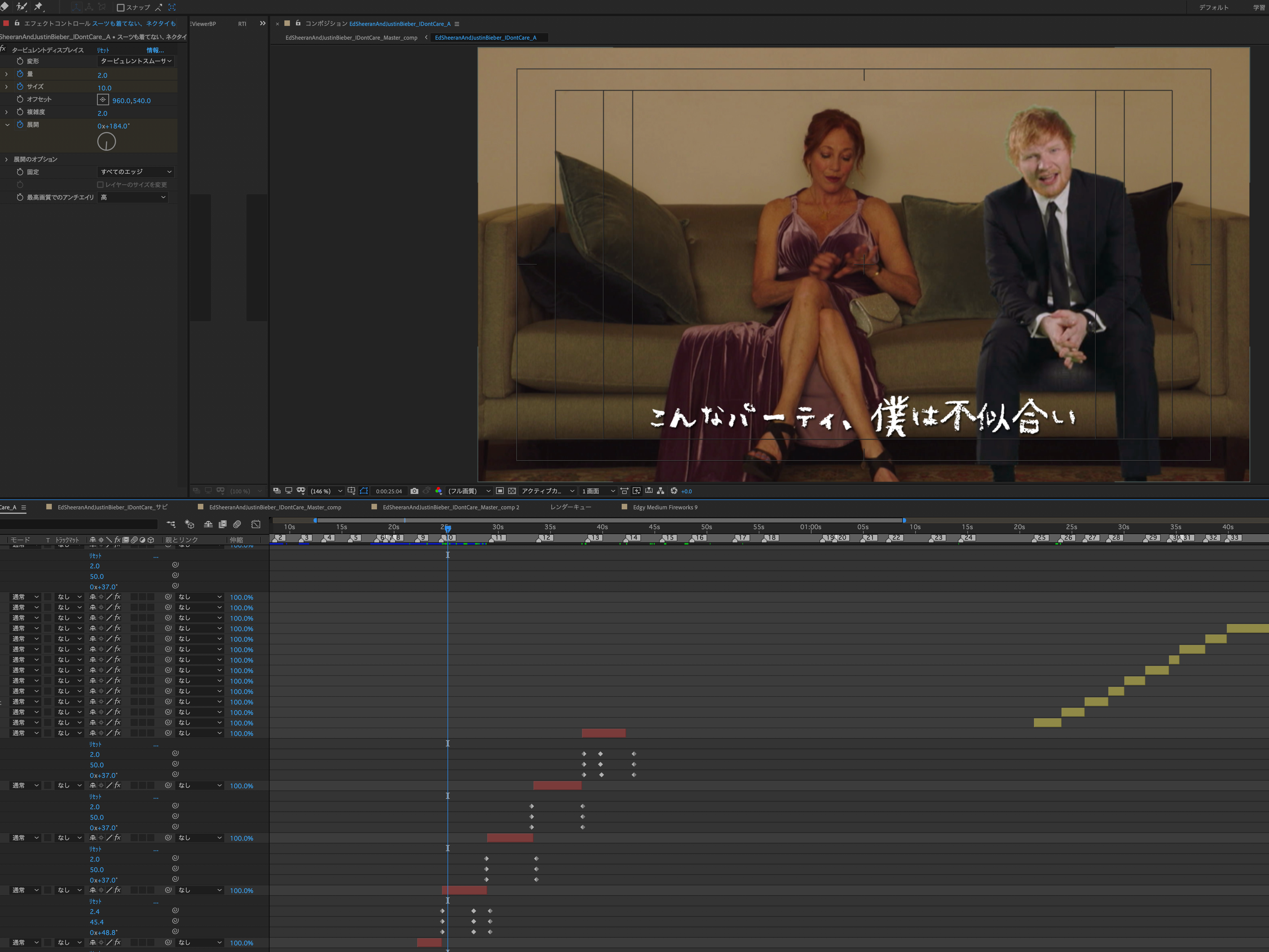1269x952 pixels.
Task: Click the Timeline button icon in viewer footer
Action: pyautogui.click(x=649, y=491)
